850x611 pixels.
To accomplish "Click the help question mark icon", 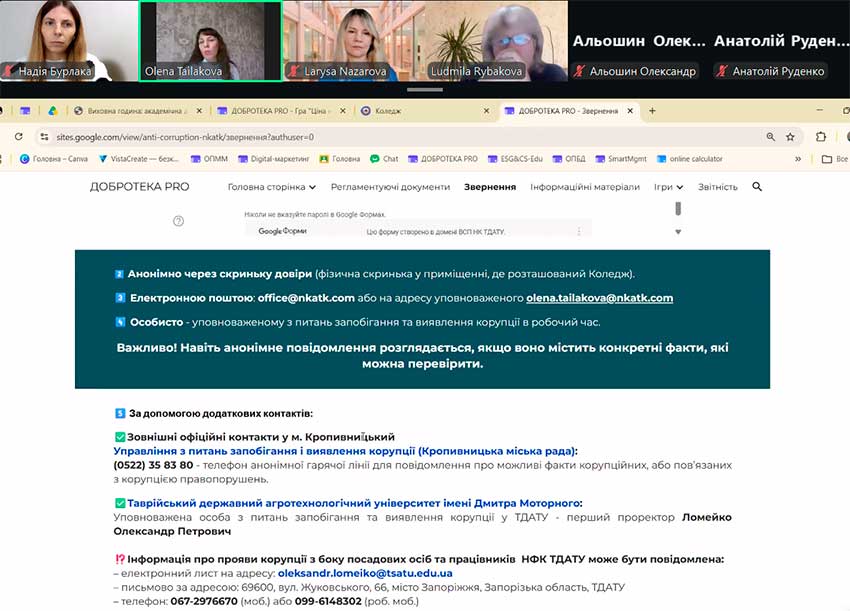I will click(x=178, y=221).
